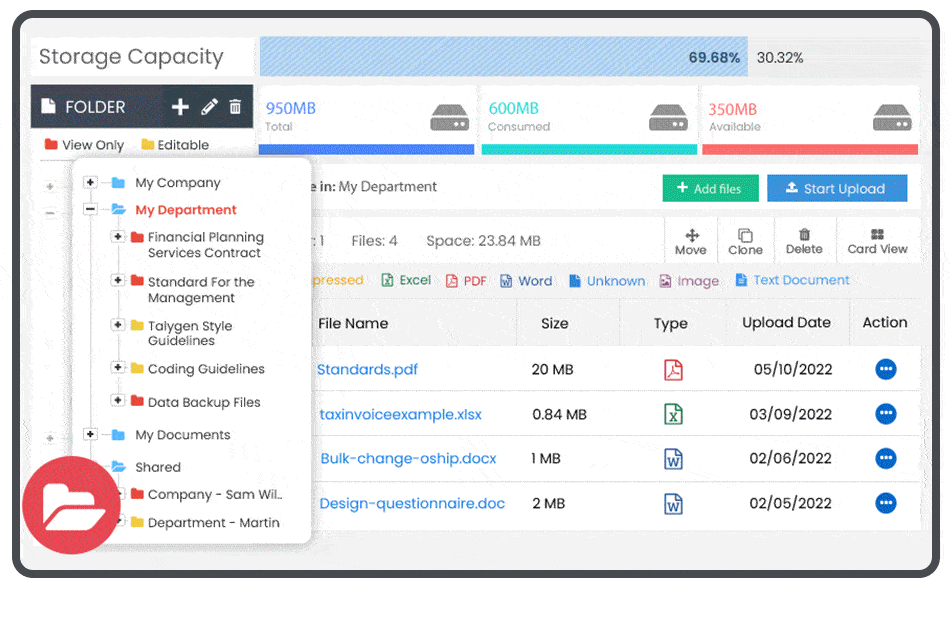
Task: Toggle the Excel file type filter
Action: (405, 281)
